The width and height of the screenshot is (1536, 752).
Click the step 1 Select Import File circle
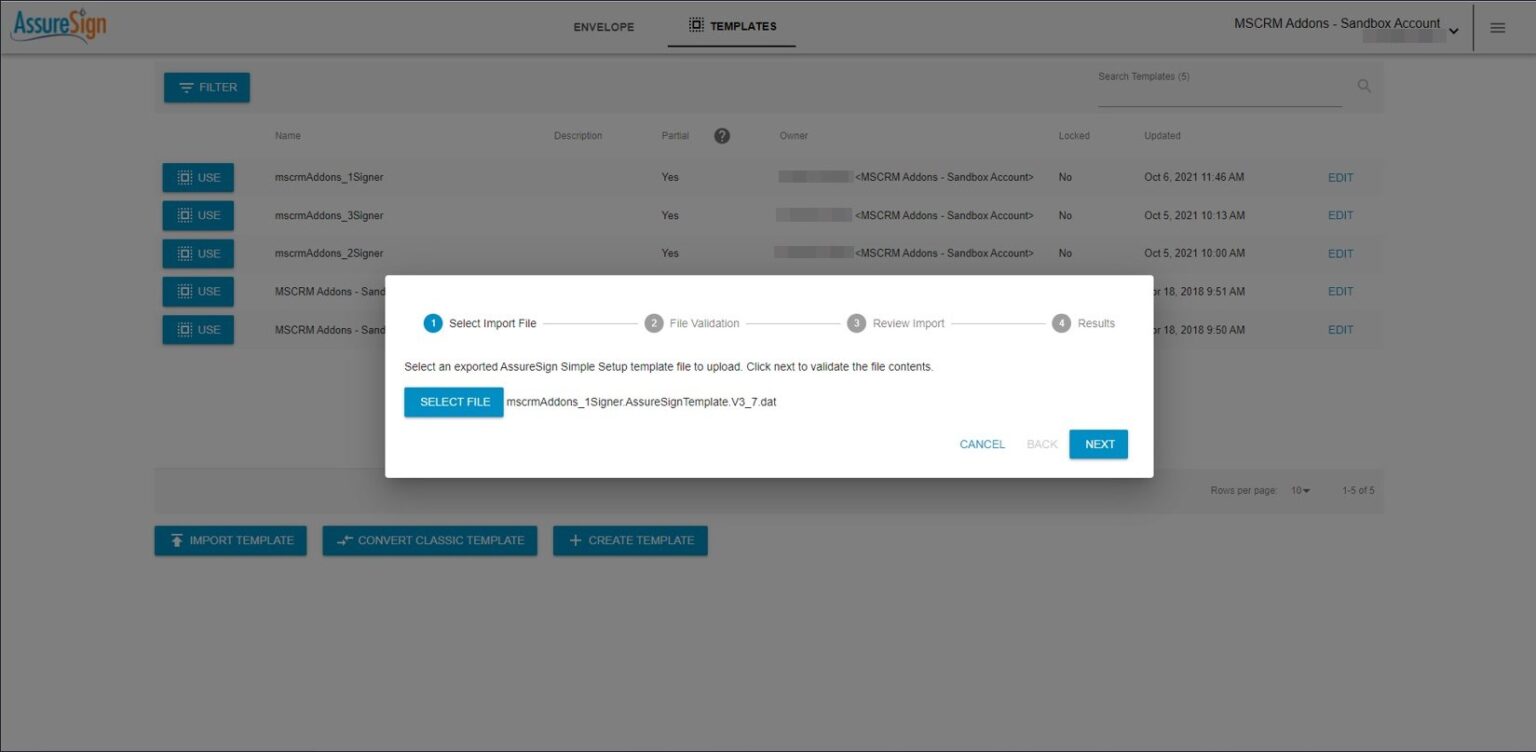click(433, 323)
